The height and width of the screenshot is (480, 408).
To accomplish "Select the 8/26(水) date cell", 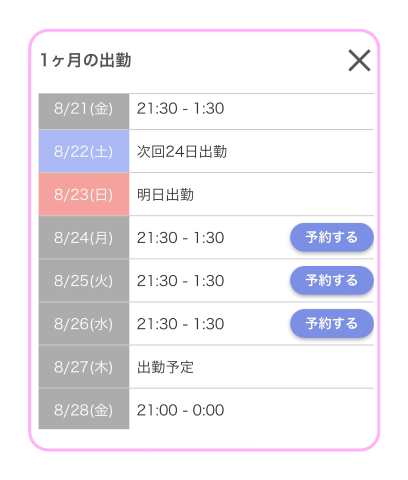I will click(84, 323).
